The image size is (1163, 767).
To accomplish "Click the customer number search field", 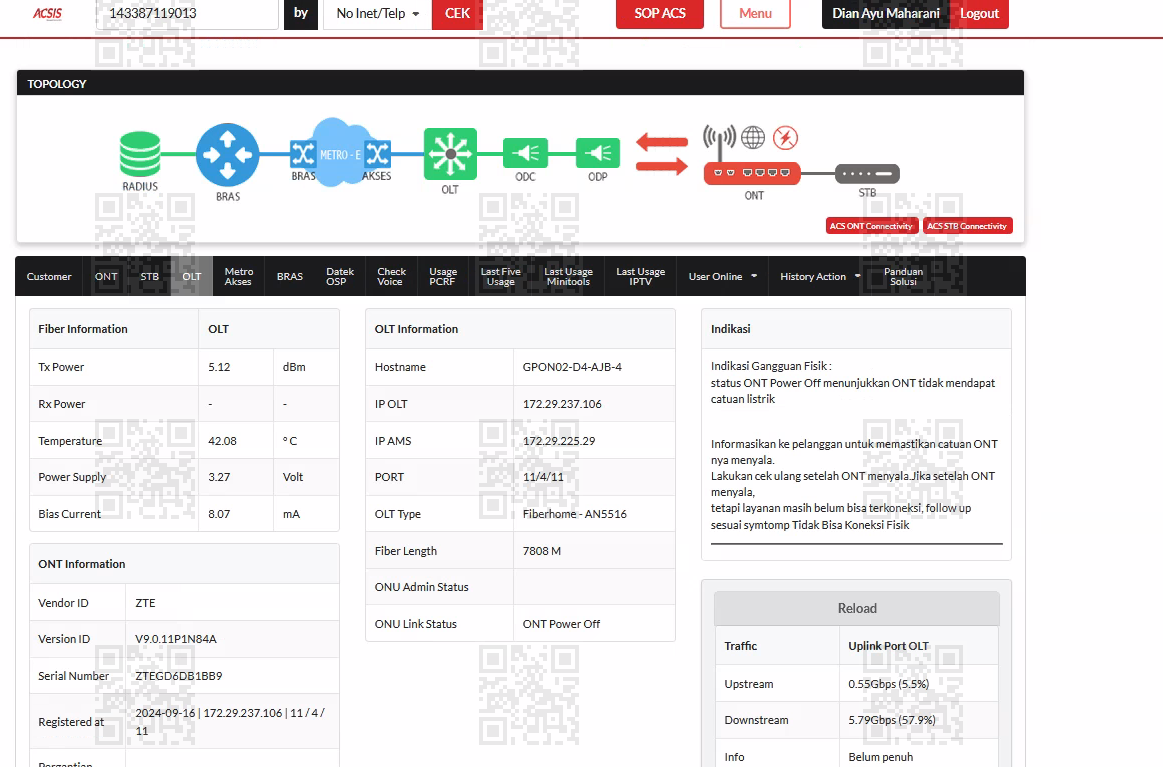I will 187,13.
